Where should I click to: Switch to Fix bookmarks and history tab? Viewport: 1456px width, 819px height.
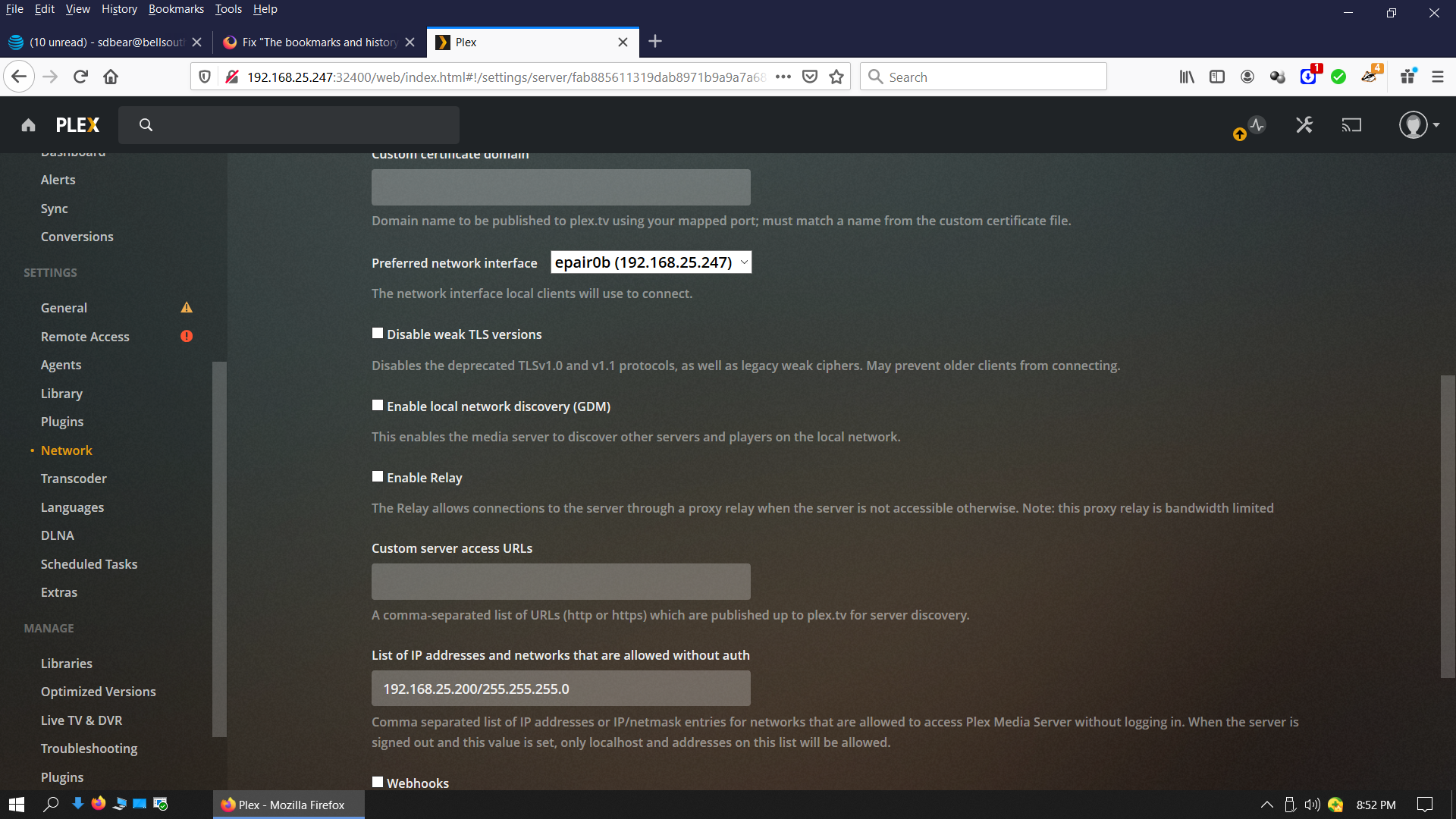(319, 42)
